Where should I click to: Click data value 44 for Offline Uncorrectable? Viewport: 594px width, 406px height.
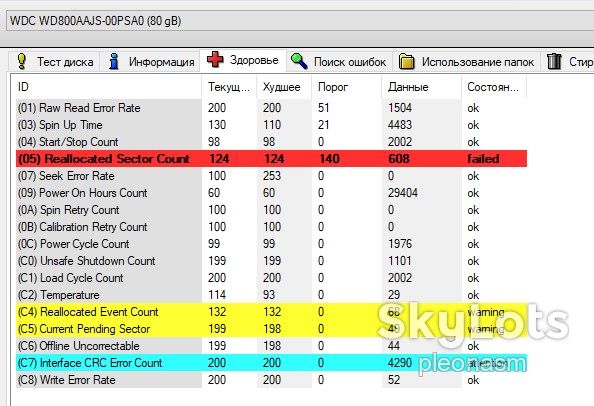point(394,346)
